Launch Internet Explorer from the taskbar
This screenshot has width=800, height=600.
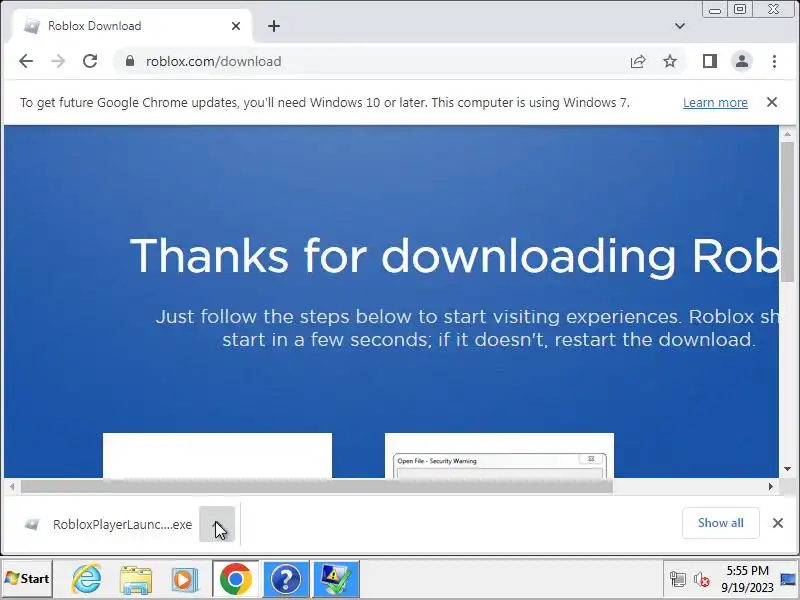pos(86,579)
